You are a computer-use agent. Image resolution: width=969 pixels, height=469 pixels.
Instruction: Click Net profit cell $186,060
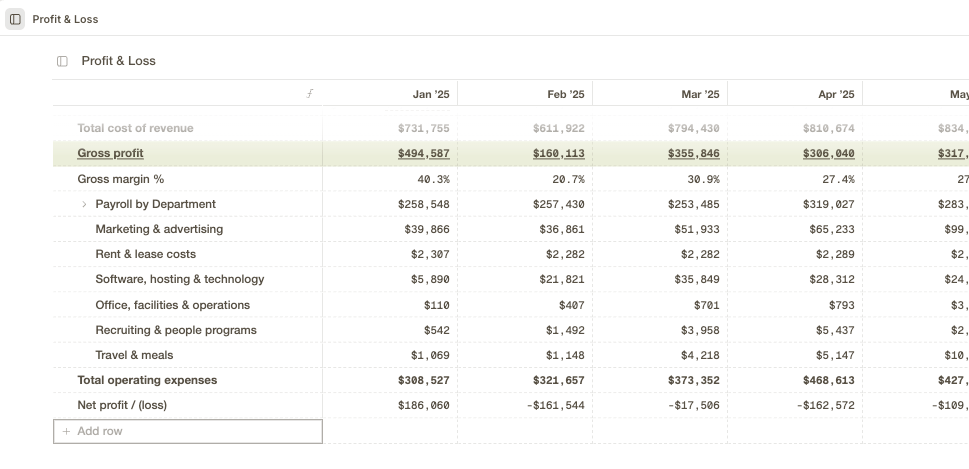tap(423, 405)
